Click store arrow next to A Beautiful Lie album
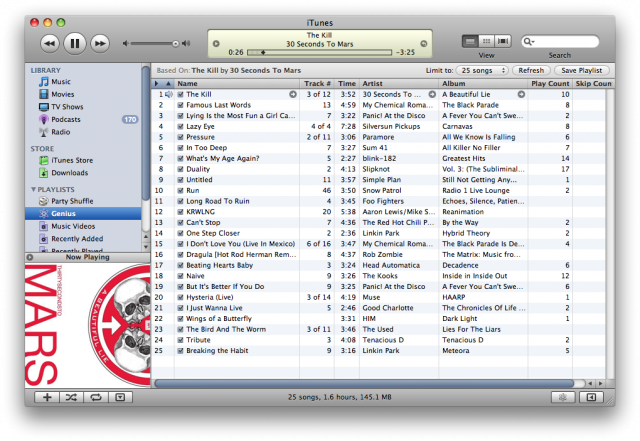 (521, 94)
